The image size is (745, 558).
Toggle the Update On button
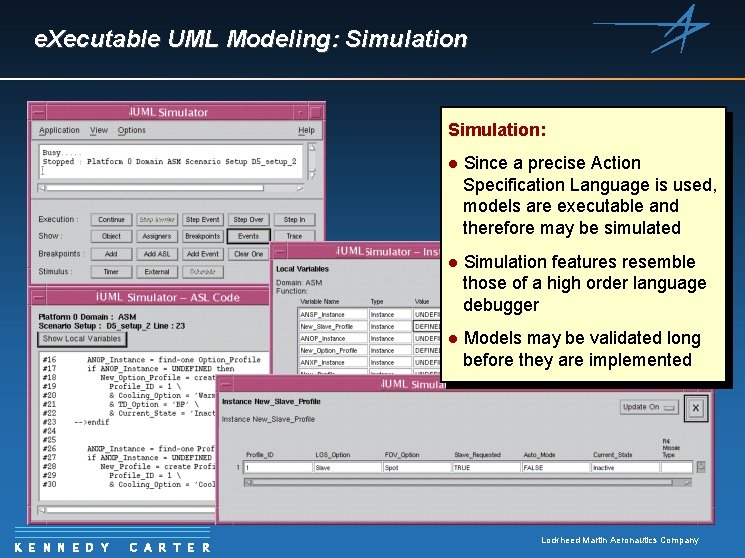(649, 407)
